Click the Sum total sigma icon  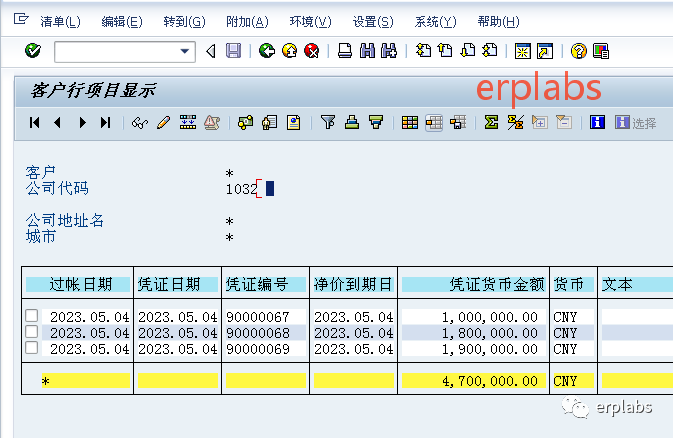491,123
